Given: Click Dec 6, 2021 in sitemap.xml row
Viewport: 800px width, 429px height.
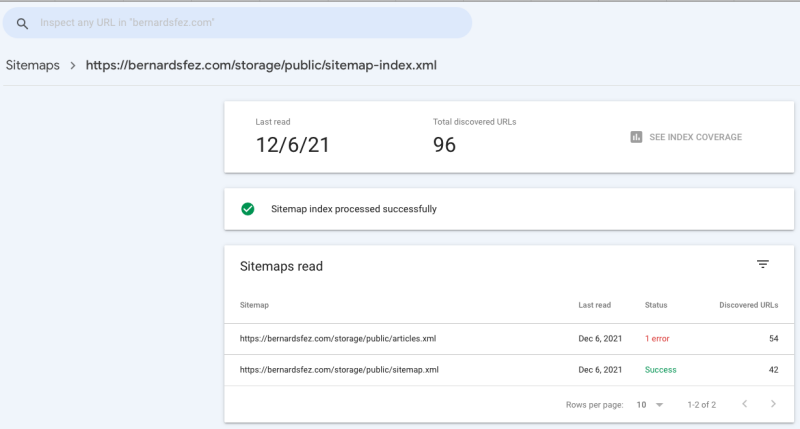Looking at the screenshot, I should 600,370.
